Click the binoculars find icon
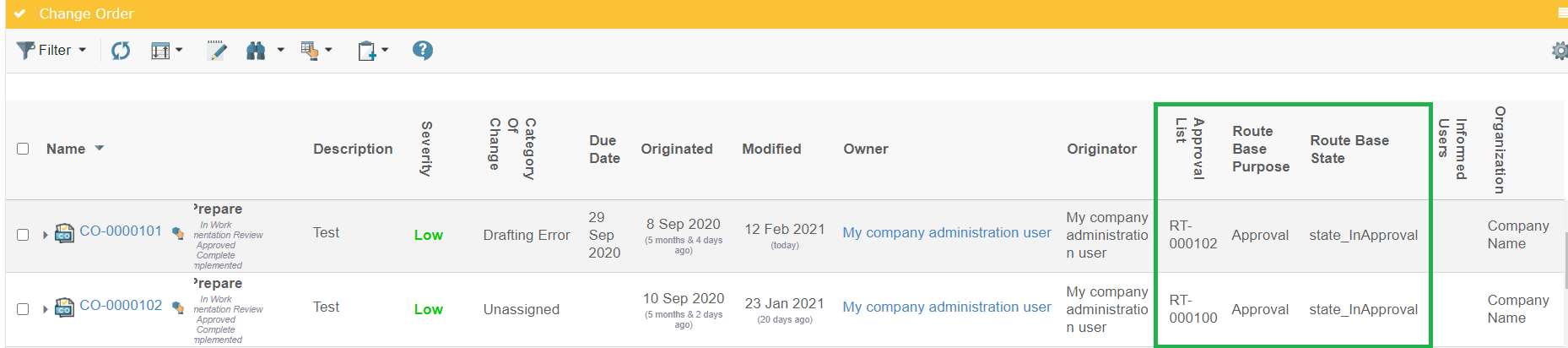 tap(256, 51)
